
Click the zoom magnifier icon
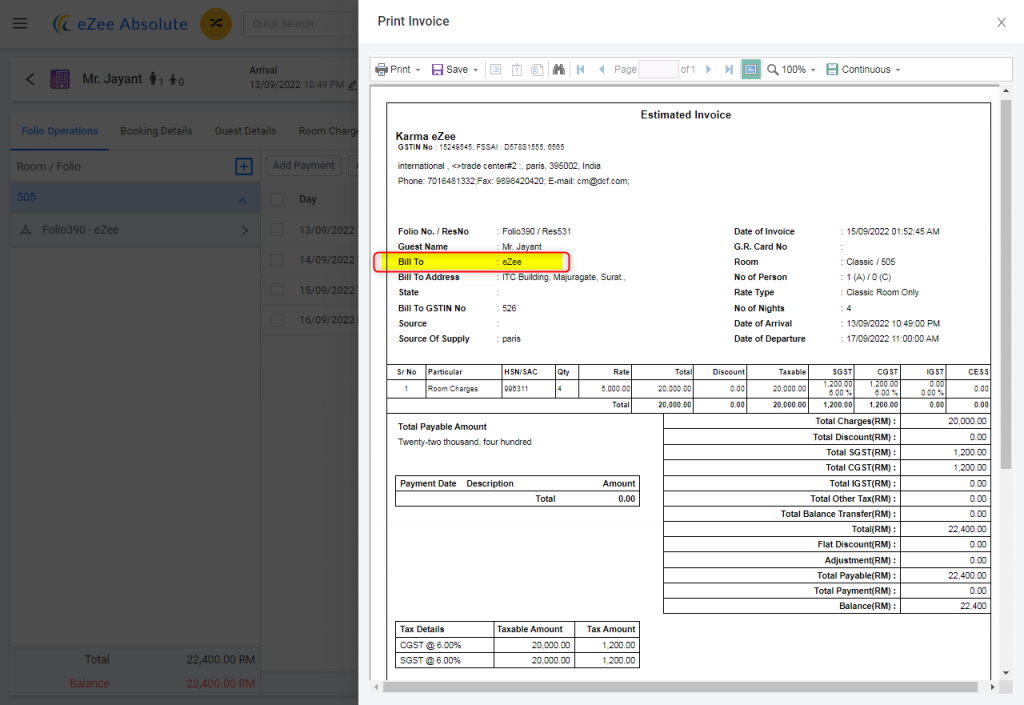(773, 69)
